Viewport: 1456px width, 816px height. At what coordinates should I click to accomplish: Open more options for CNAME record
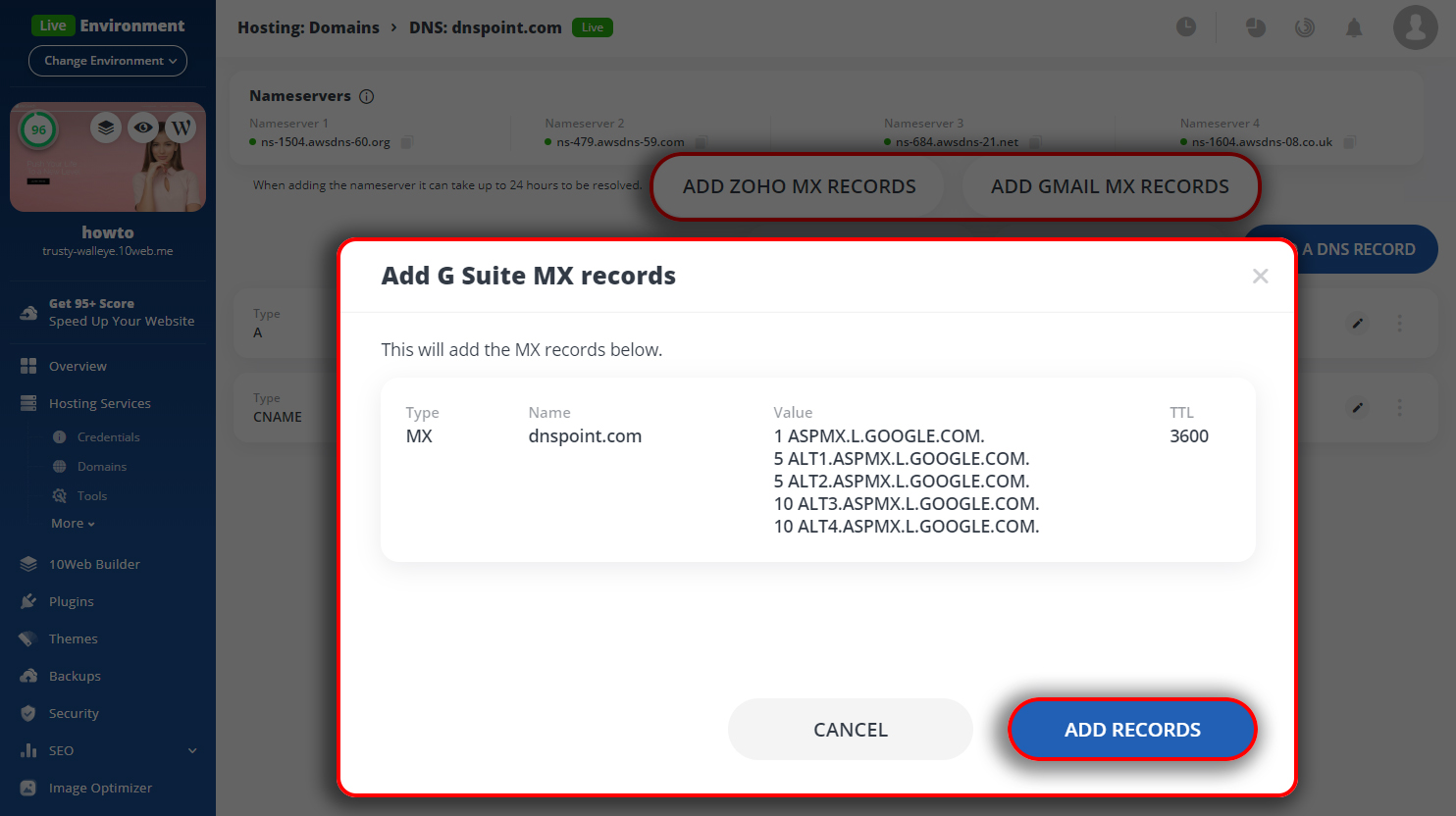1400,407
